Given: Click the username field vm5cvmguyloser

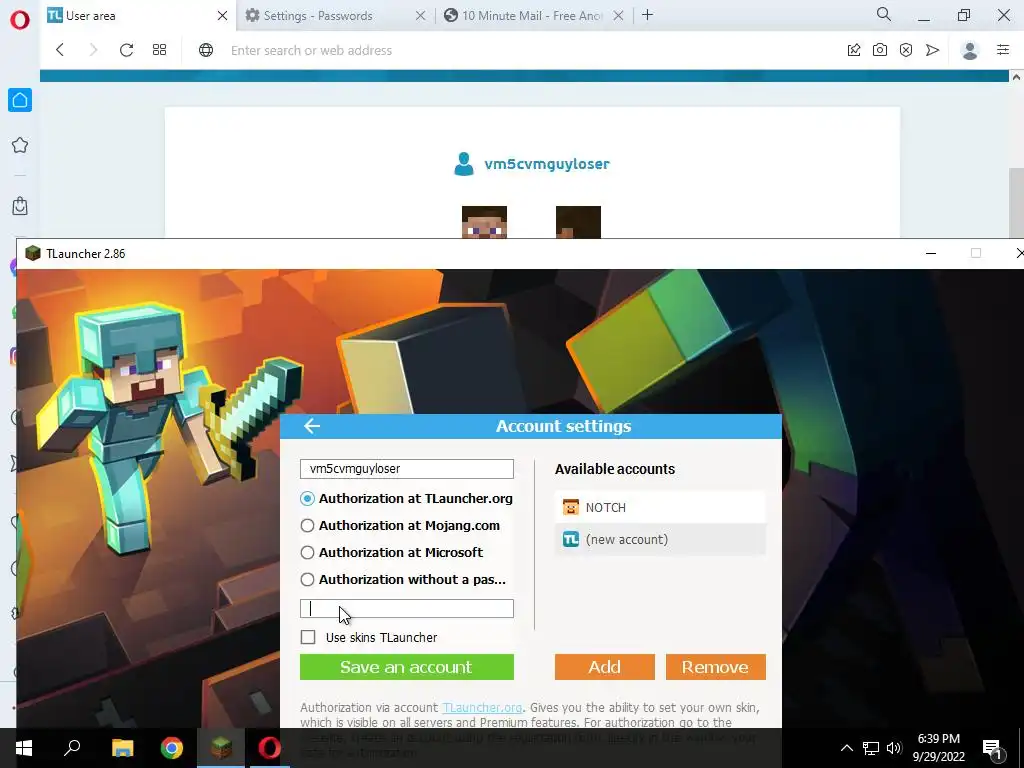Looking at the screenshot, I should [x=407, y=469].
